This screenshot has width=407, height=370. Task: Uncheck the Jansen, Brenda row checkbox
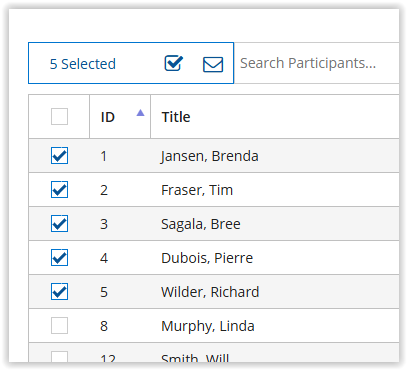point(59,156)
